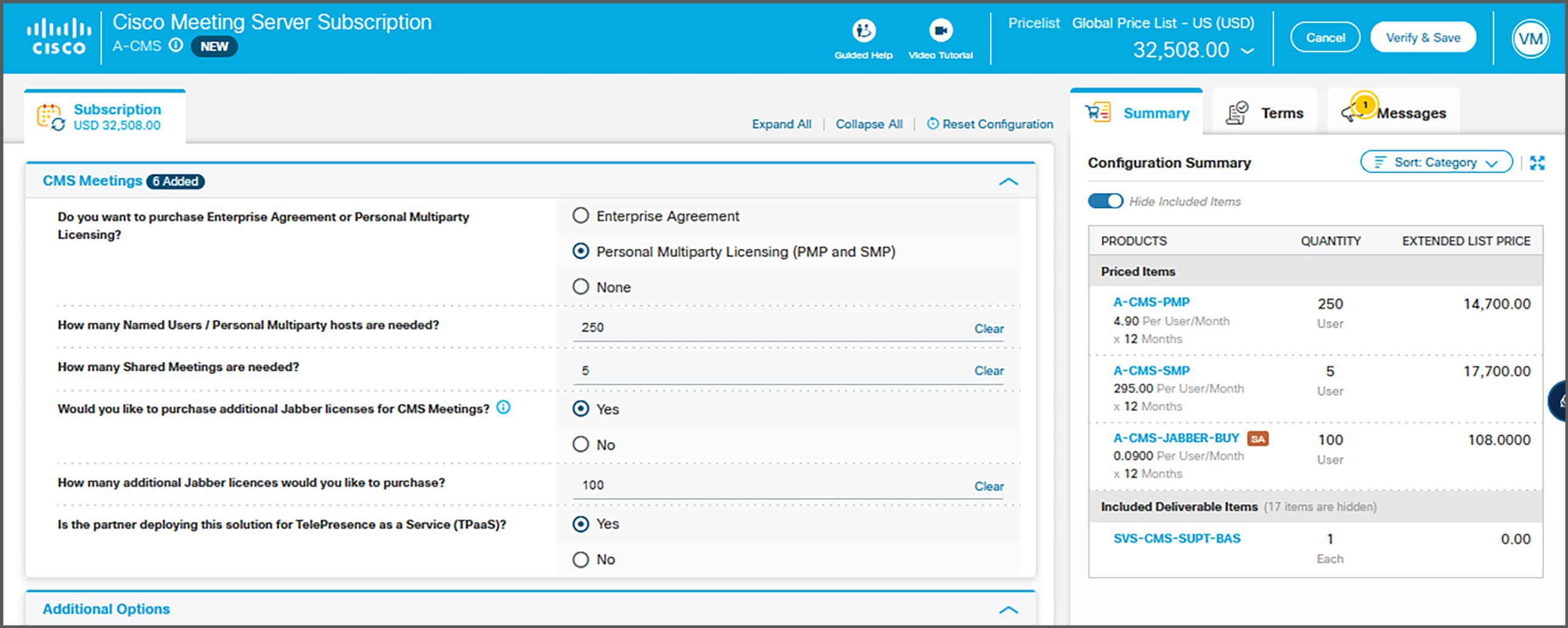Click the Reset Configuration clock icon
Viewport: 1568px width, 628px height.
click(932, 123)
